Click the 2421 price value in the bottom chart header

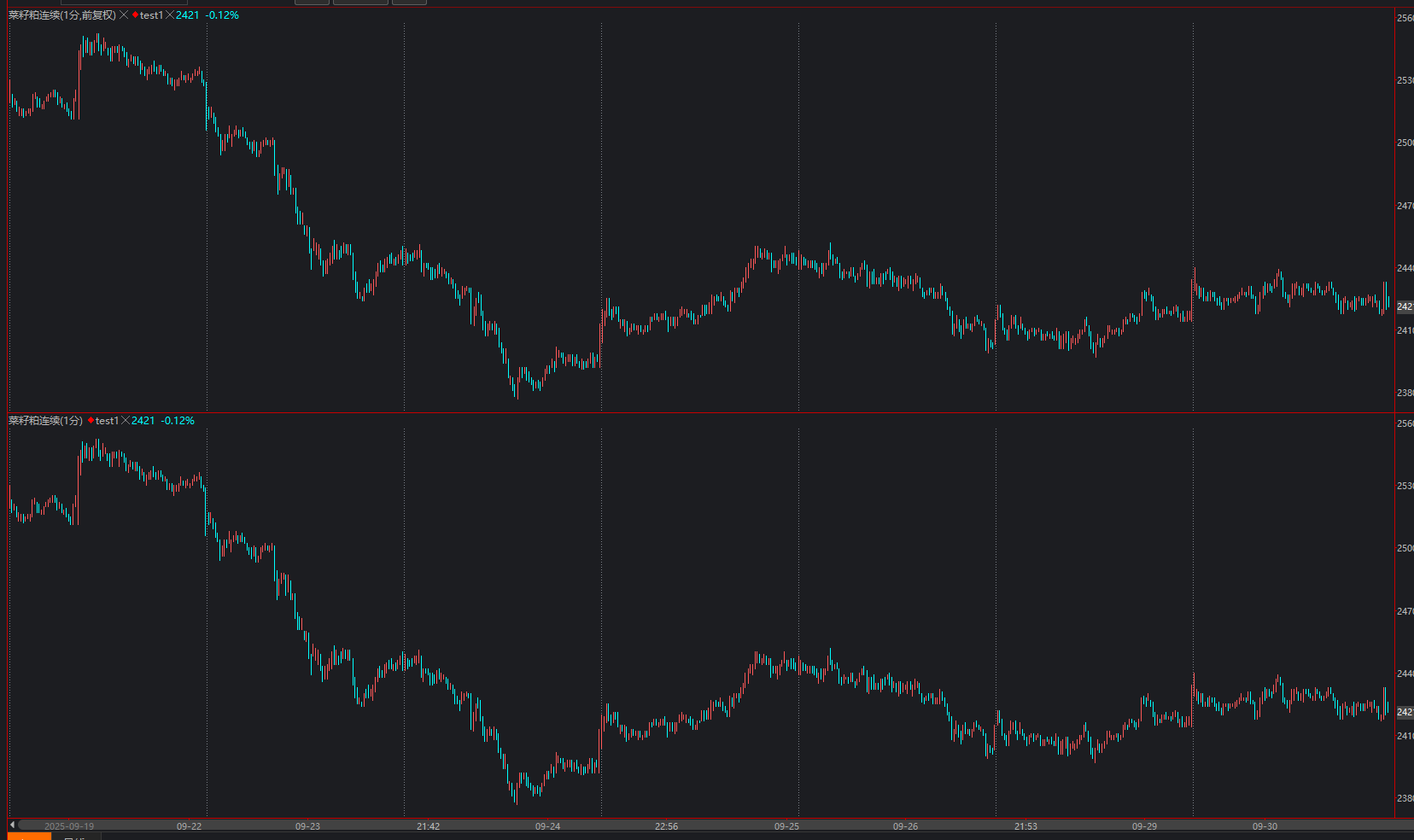click(x=143, y=421)
